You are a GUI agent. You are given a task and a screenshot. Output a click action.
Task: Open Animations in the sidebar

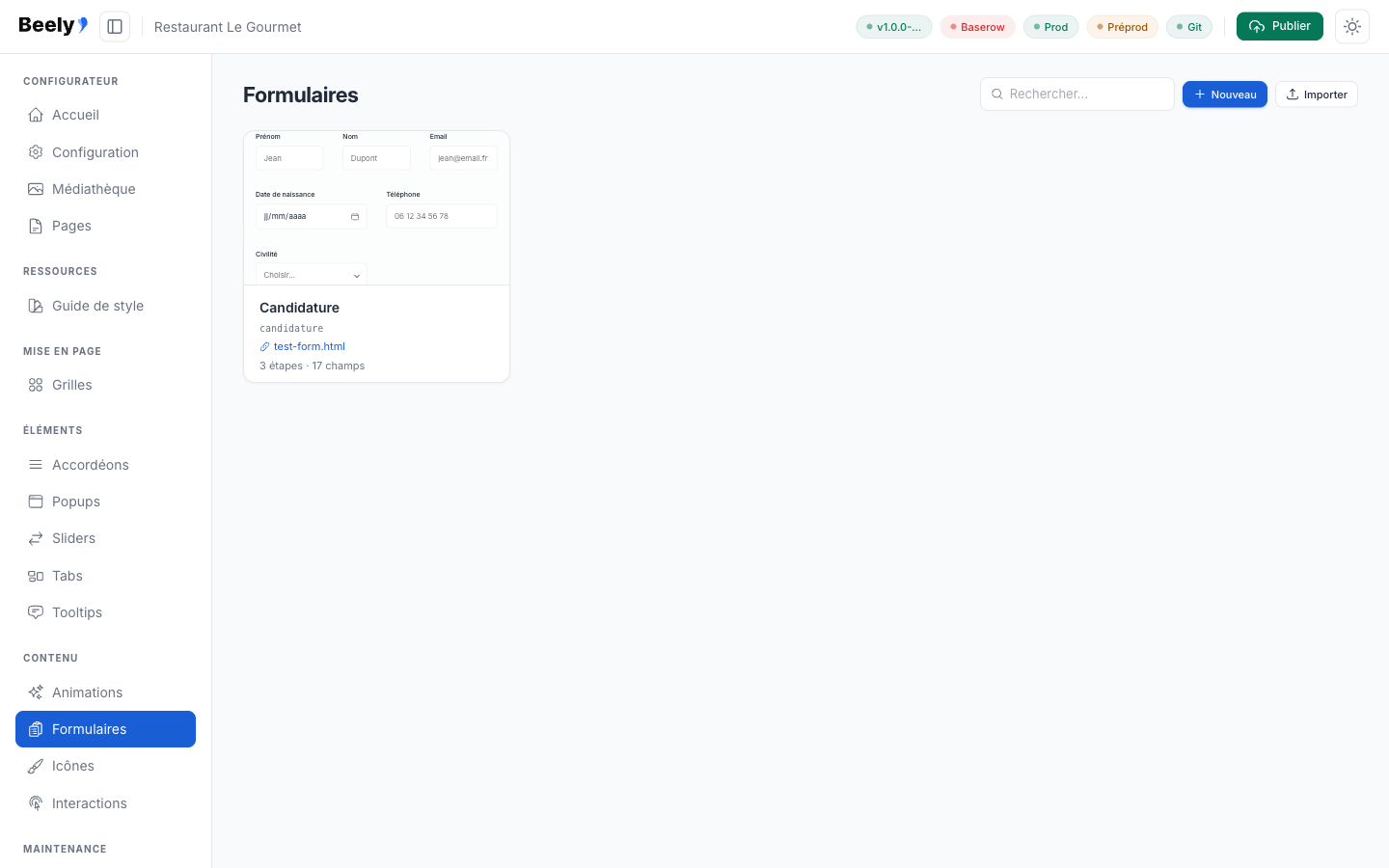tap(105, 692)
